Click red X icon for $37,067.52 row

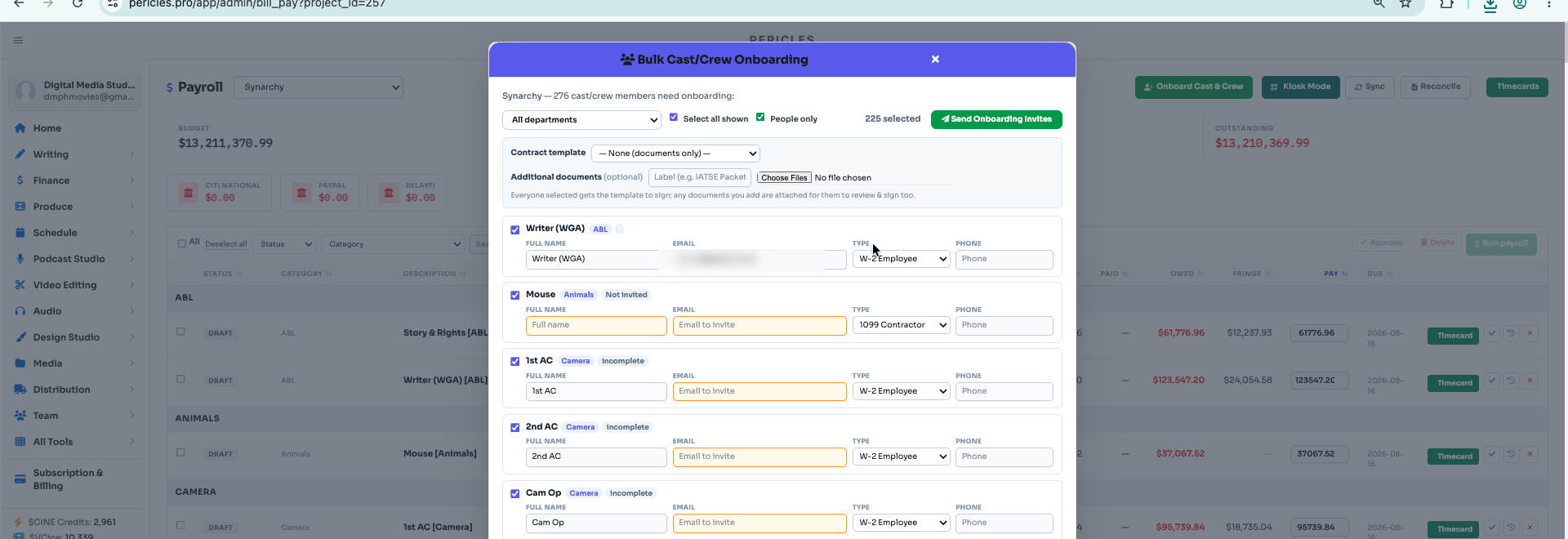pyautogui.click(x=1530, y=455)
